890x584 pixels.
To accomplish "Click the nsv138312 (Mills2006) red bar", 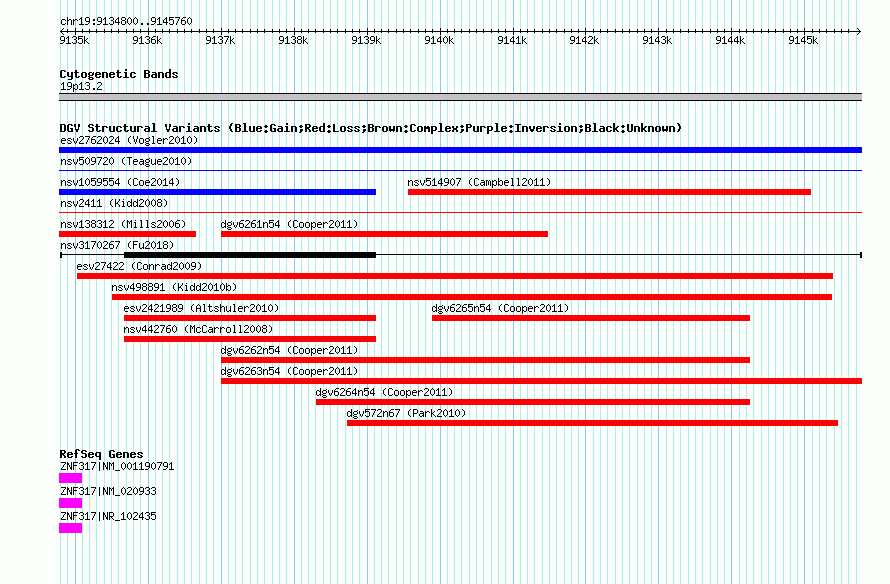I will point(127,234).
